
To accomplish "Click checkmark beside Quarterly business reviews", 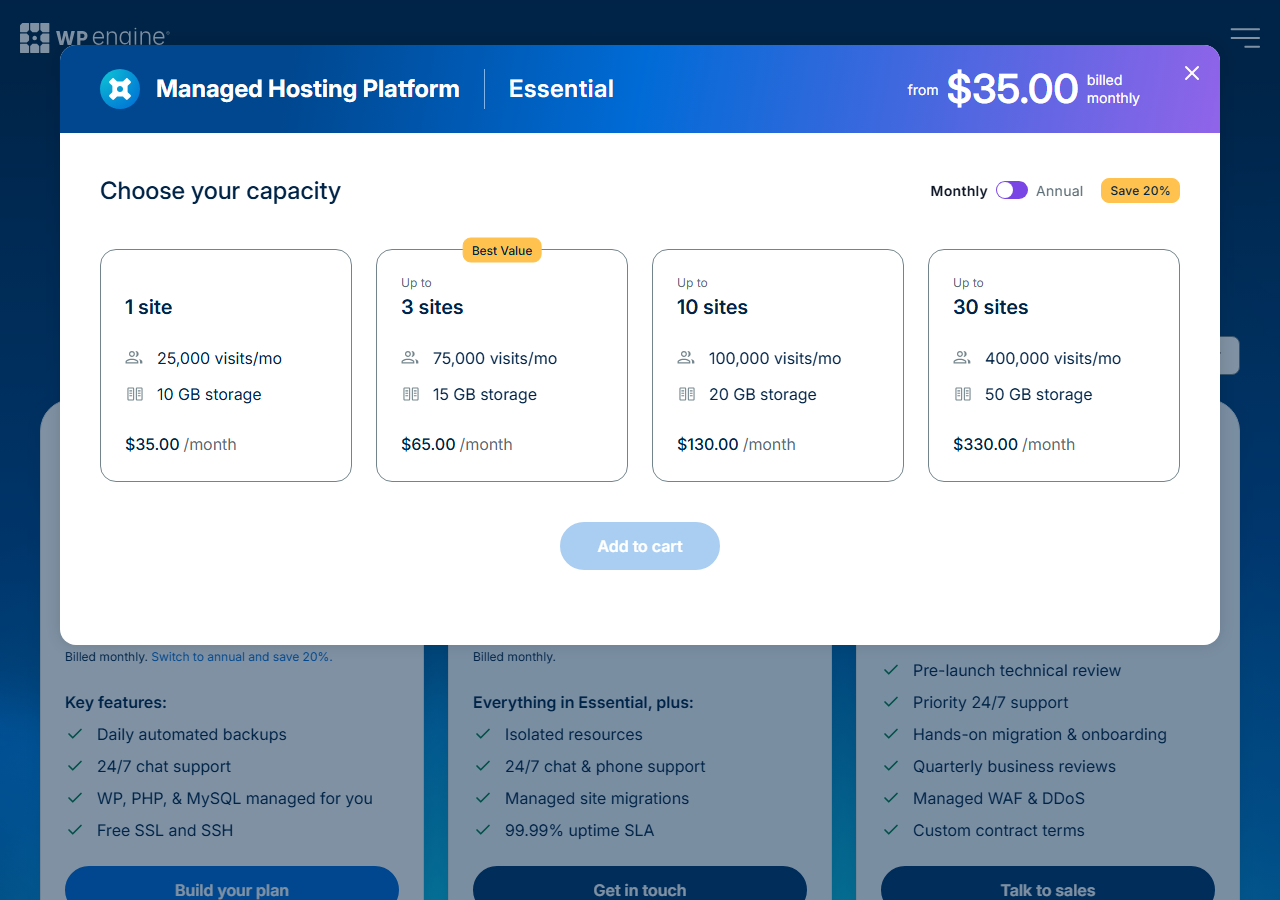I will [x=890, y=766].
